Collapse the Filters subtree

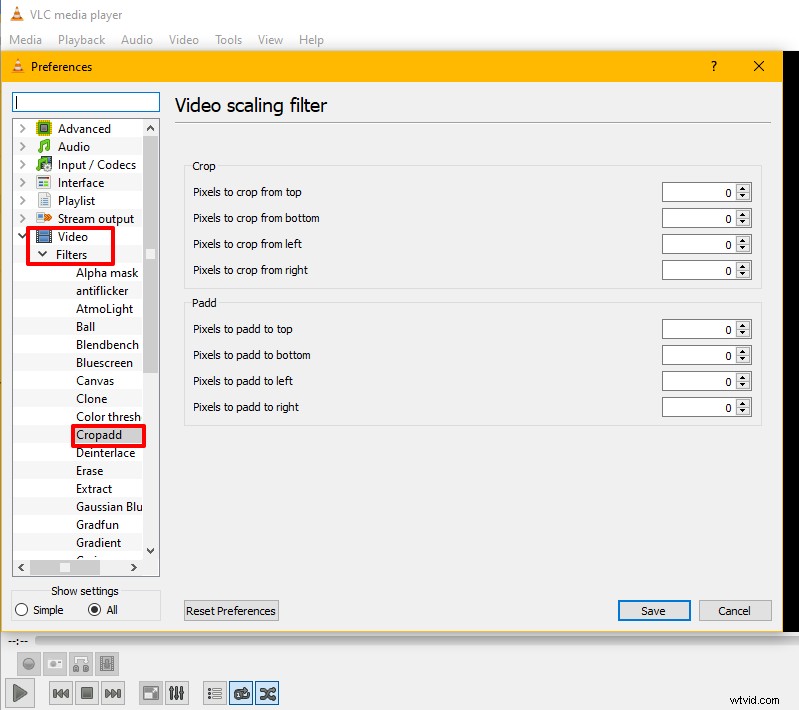point(43,254)
